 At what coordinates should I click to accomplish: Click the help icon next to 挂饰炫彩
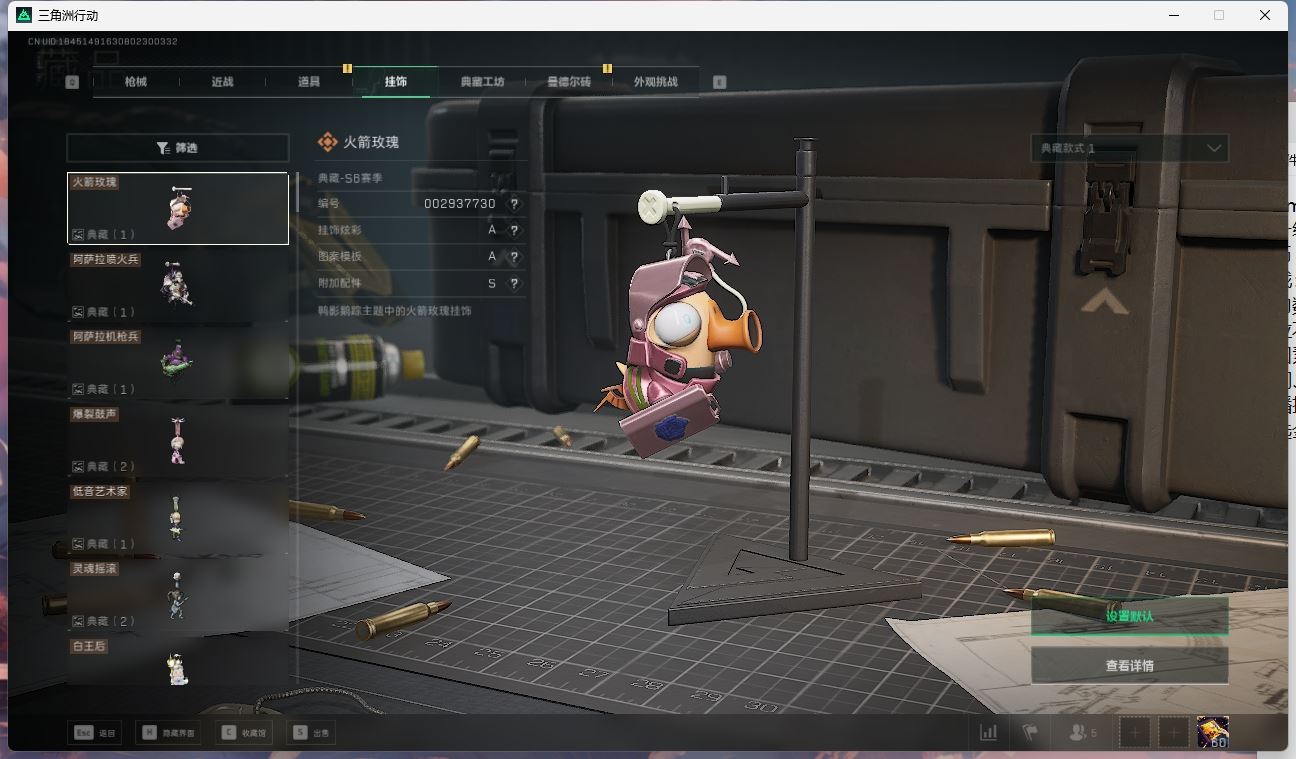pos(514,230)
